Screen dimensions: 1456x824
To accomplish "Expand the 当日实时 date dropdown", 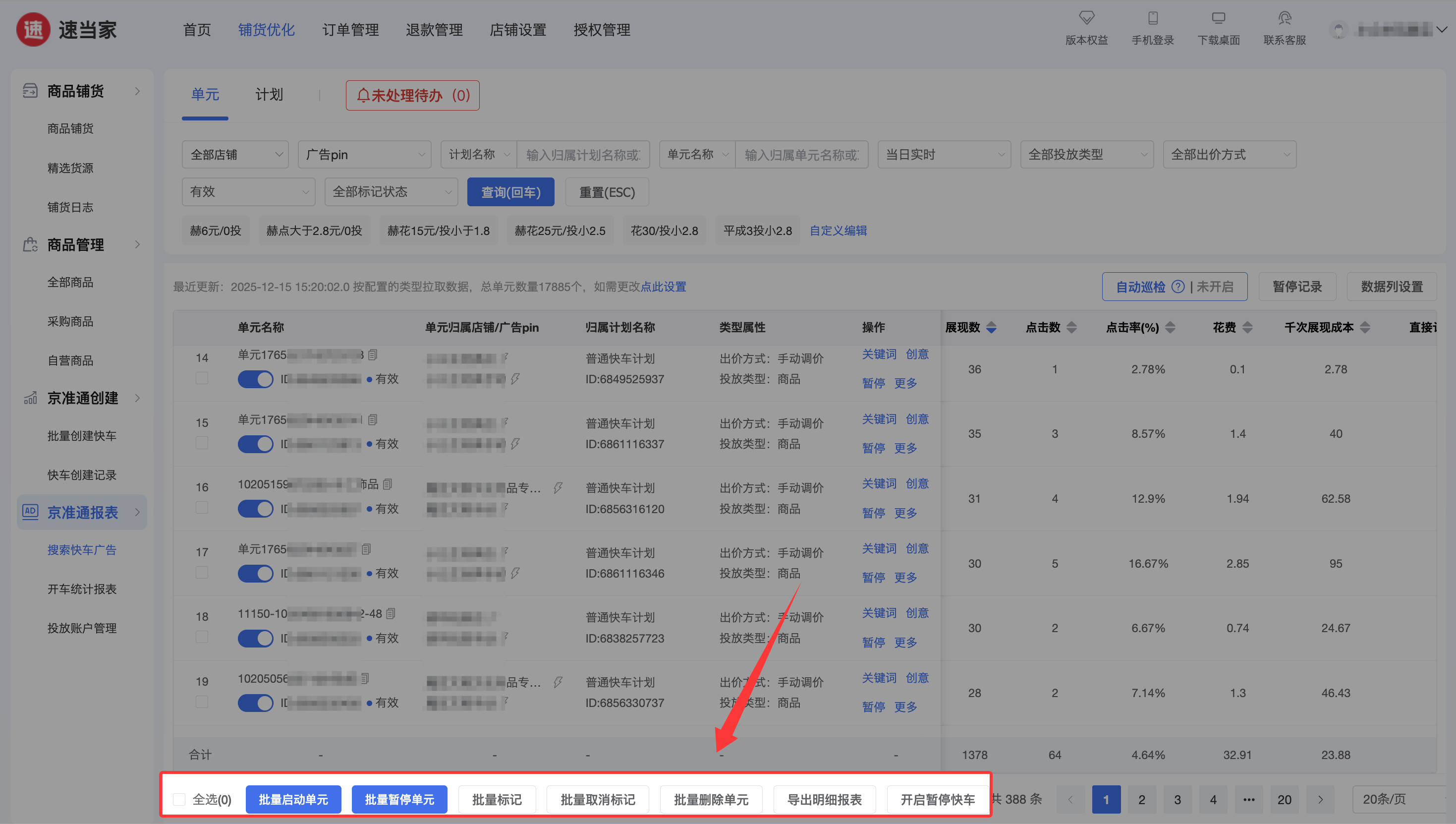I will [x=944, y=155].
